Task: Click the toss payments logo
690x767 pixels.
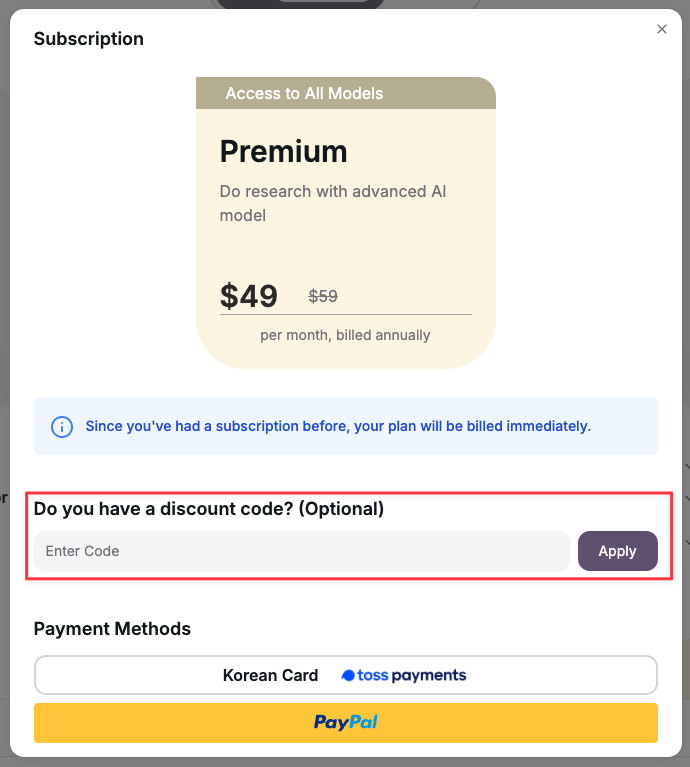Action: point(403,675)
